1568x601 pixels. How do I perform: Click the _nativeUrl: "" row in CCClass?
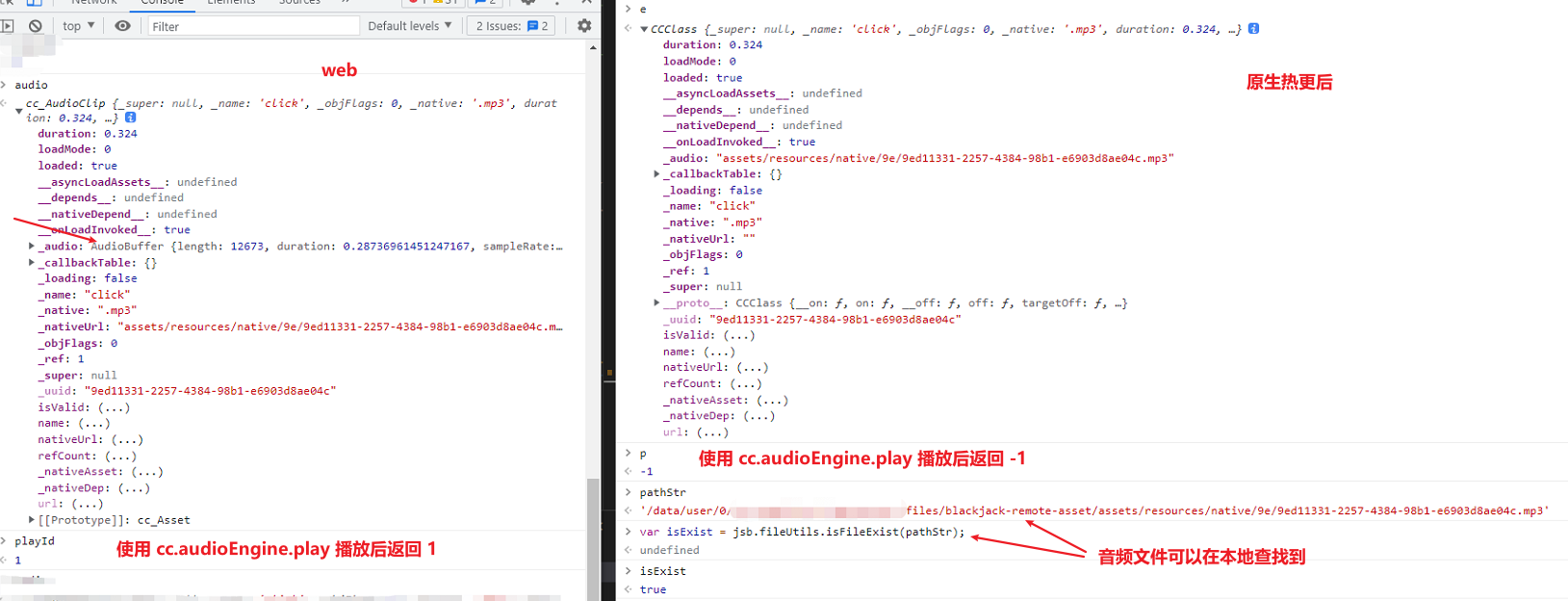[709, 239]
